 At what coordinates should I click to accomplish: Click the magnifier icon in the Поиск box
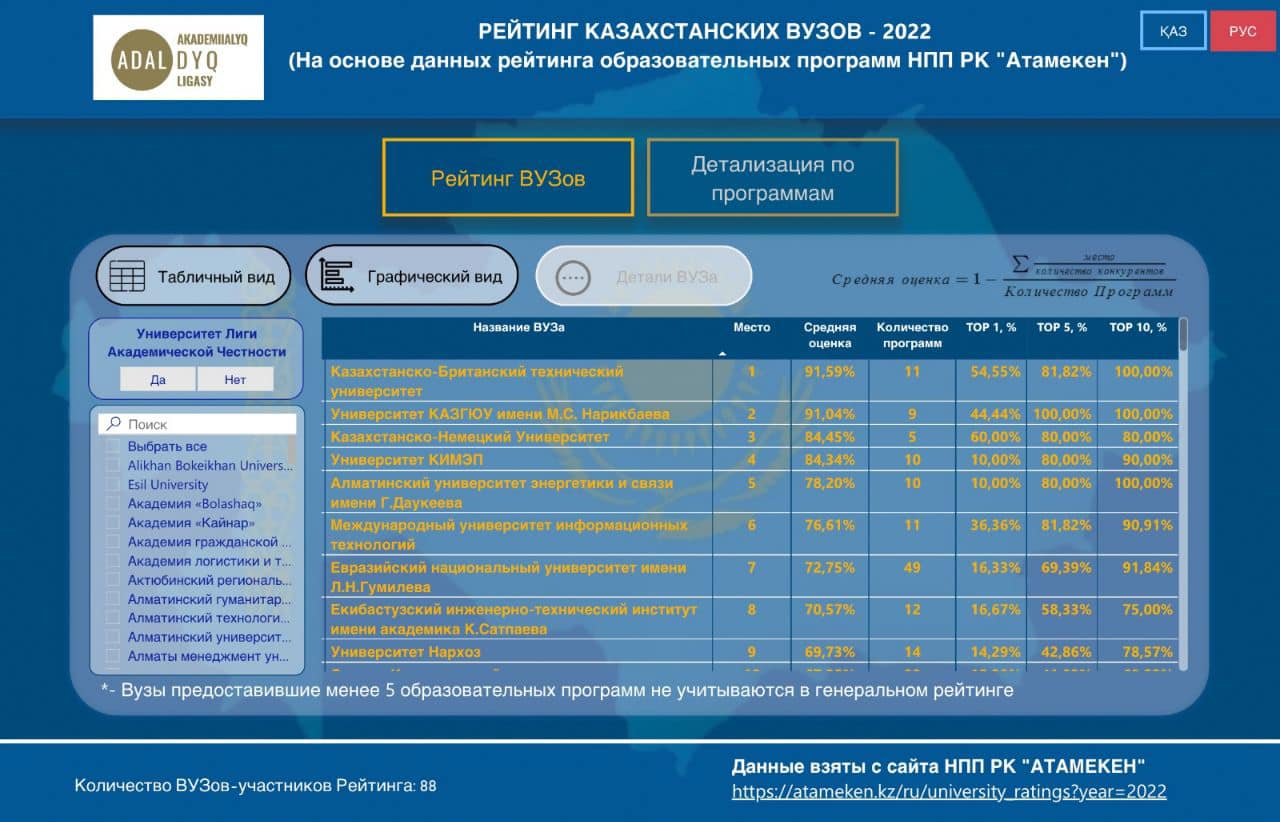(x=114, y=424)
